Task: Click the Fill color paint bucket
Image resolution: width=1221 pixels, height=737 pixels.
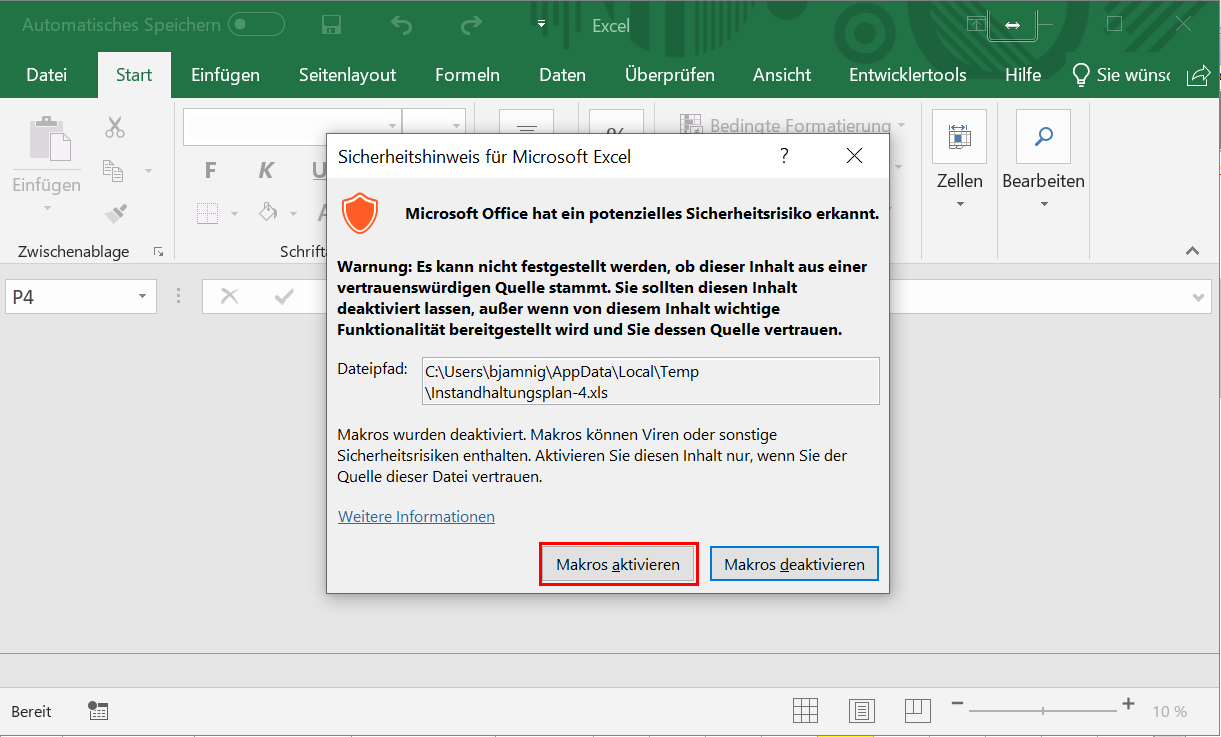Action: point(267,212)
